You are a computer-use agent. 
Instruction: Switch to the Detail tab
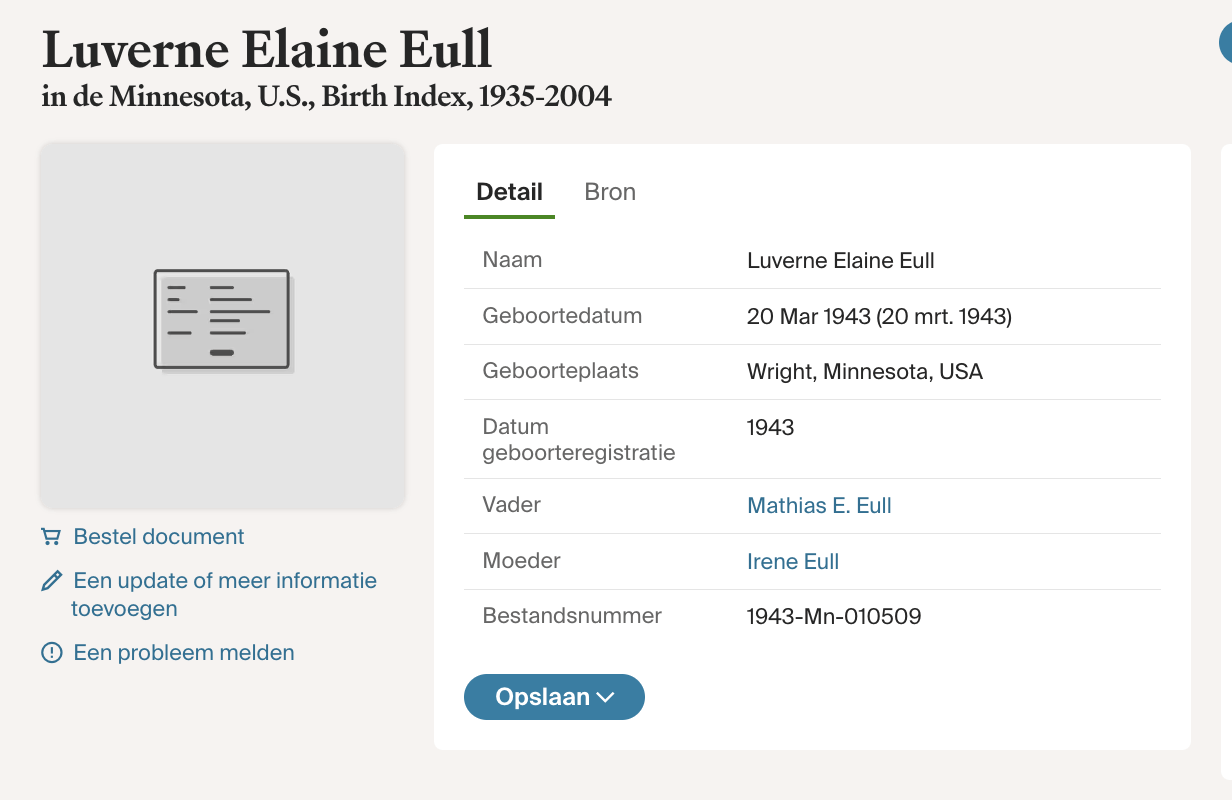pos(509,192)
